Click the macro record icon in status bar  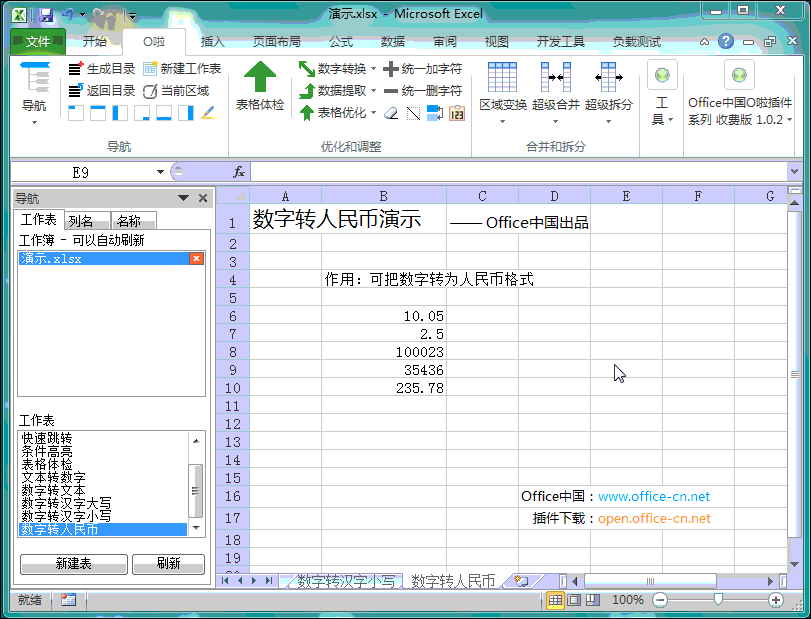[x=68, y=600]
